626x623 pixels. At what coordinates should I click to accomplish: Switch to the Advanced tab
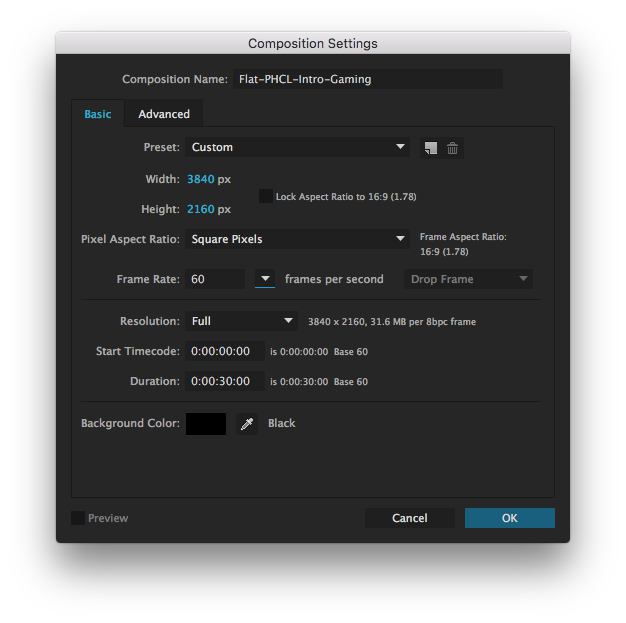[x=164, y=114]
